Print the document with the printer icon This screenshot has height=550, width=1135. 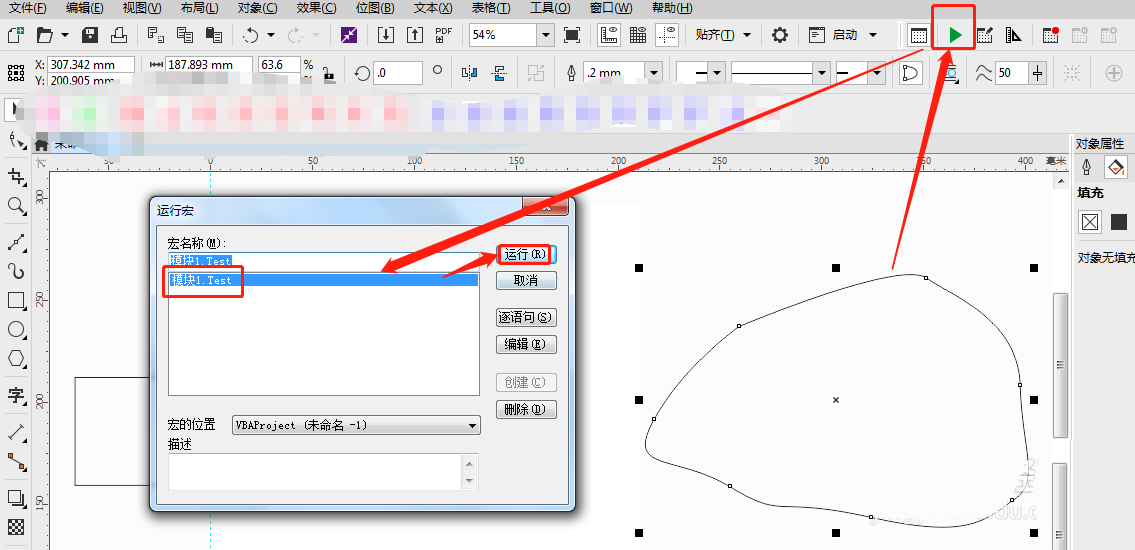119,35
